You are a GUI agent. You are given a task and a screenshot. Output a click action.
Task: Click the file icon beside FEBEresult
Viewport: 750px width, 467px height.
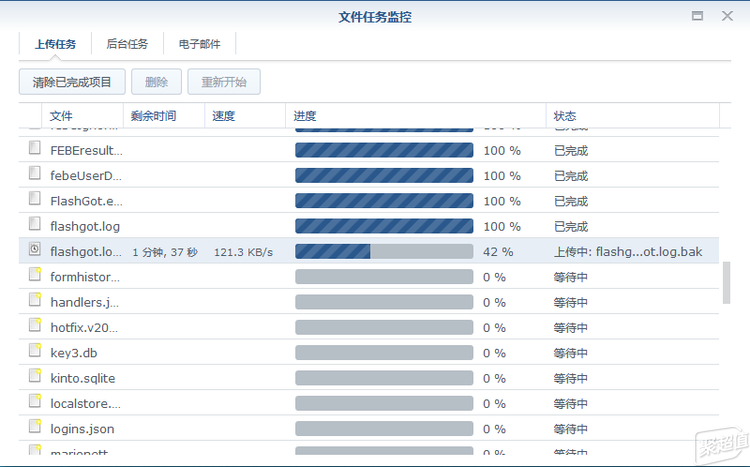(x=34, y=150)
